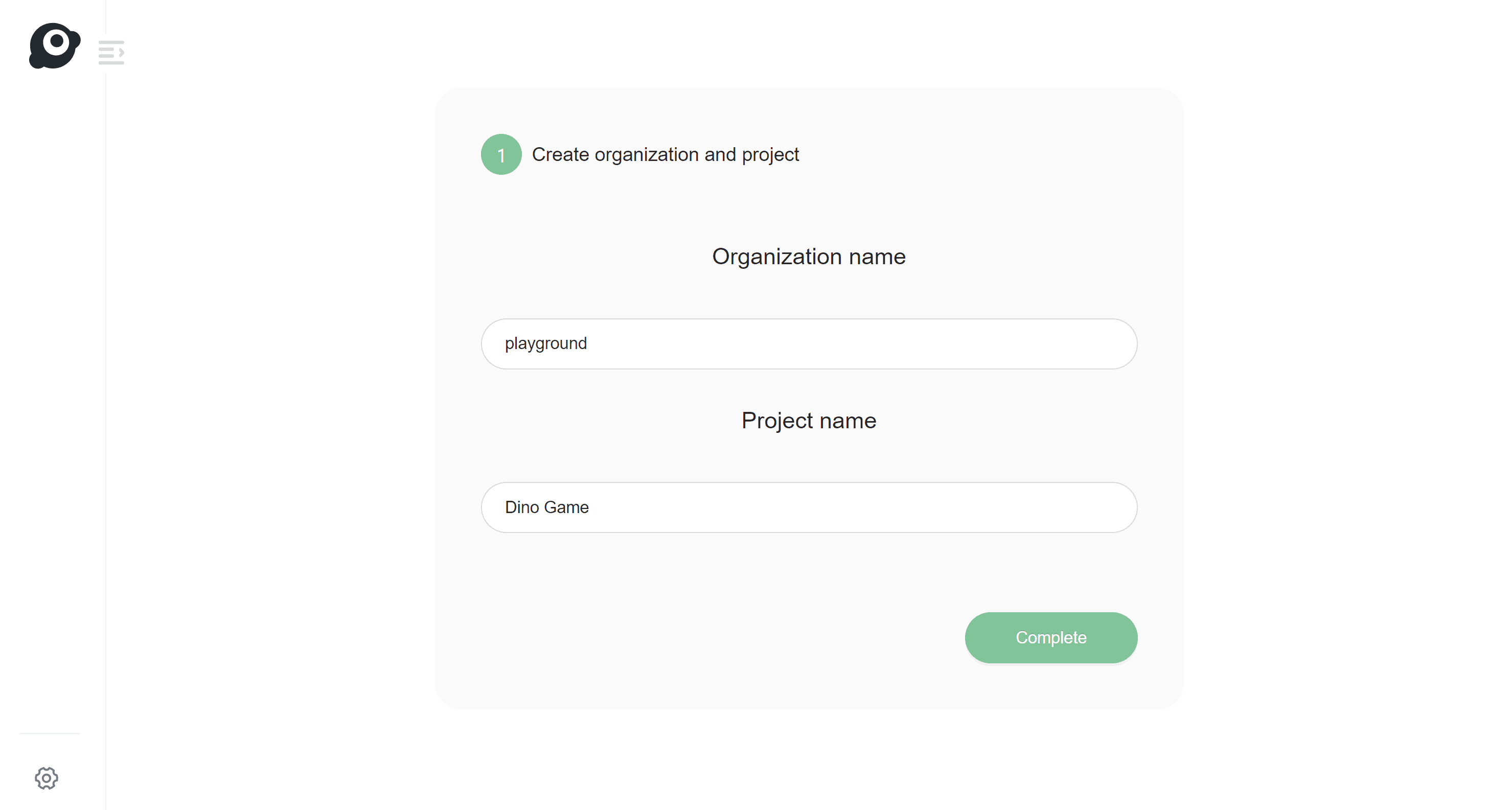Select the 'Dino Game' project name field
This screenshot has height=810, width=1512.
tap(808, 507)
